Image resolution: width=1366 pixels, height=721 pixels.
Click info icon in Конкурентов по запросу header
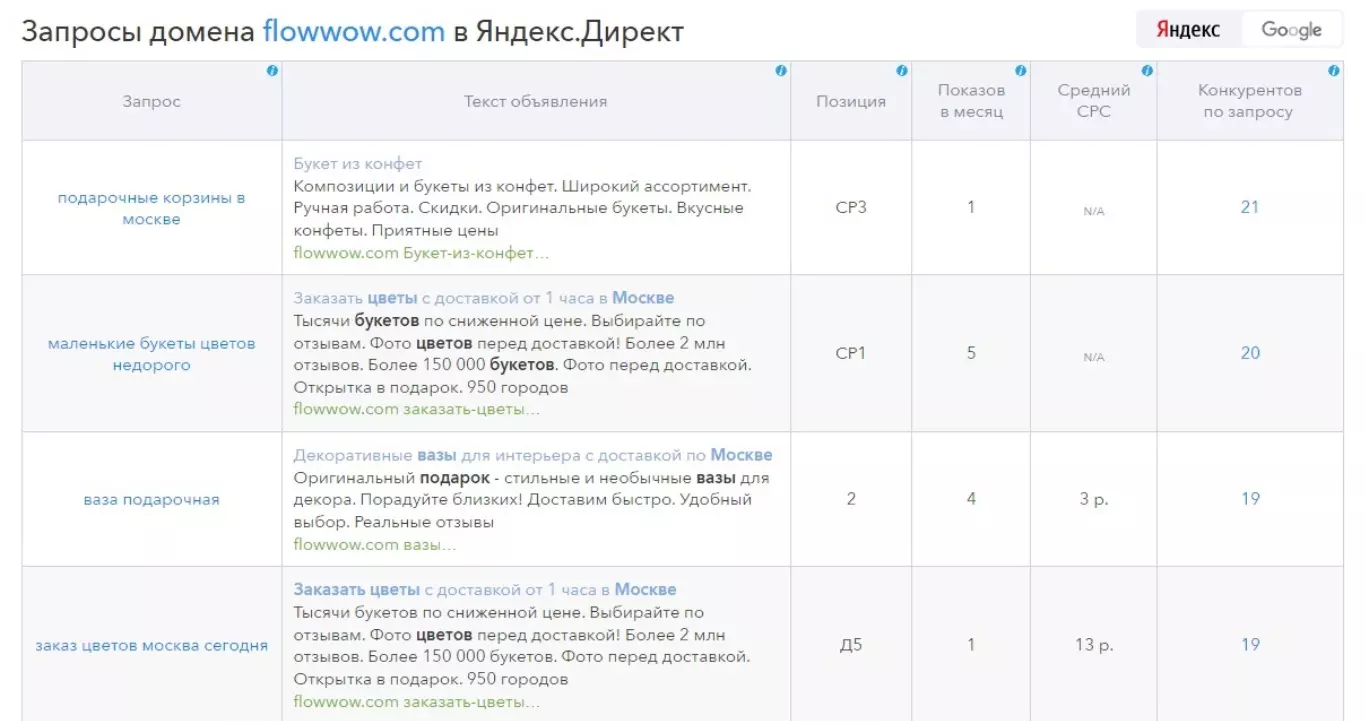coord(1334,71)
